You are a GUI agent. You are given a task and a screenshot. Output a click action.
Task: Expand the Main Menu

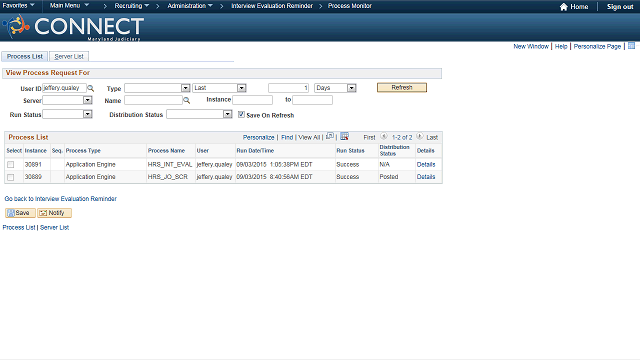69,6
